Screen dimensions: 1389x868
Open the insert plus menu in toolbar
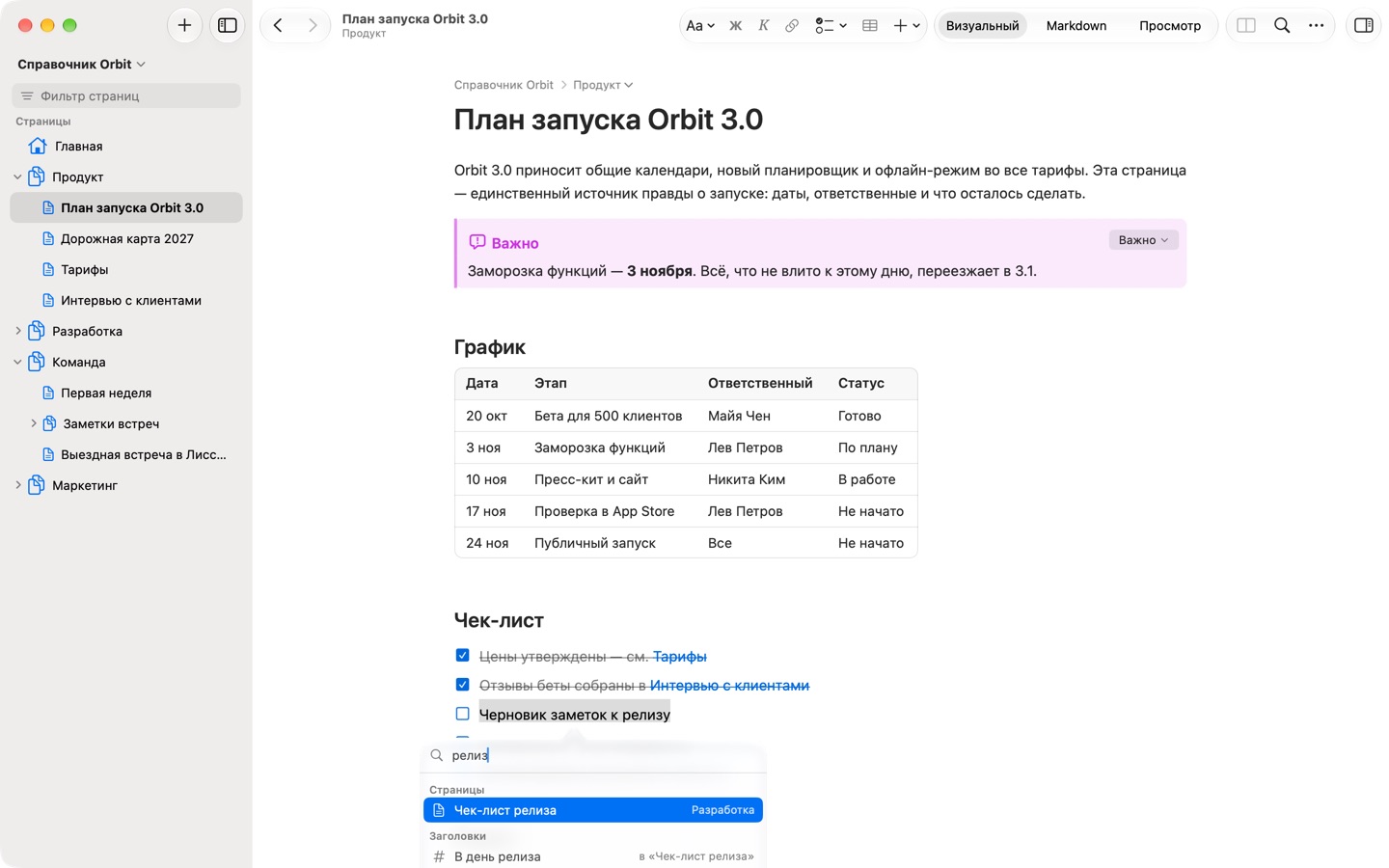(x=907, y=26)
